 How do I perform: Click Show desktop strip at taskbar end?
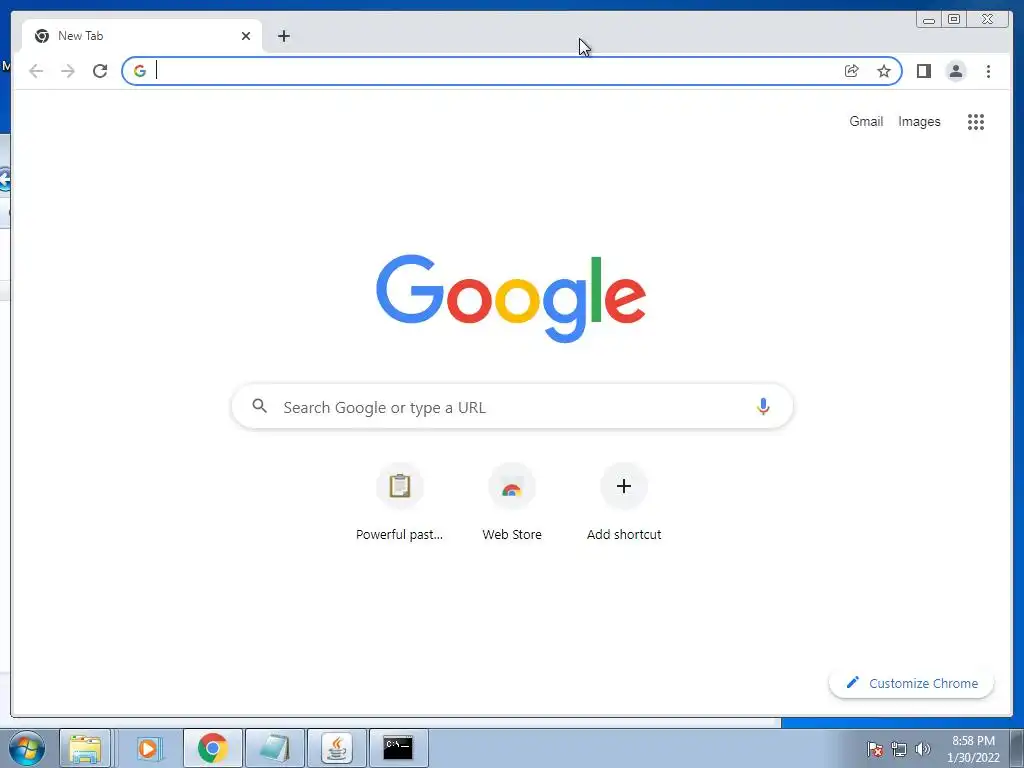1017,748
